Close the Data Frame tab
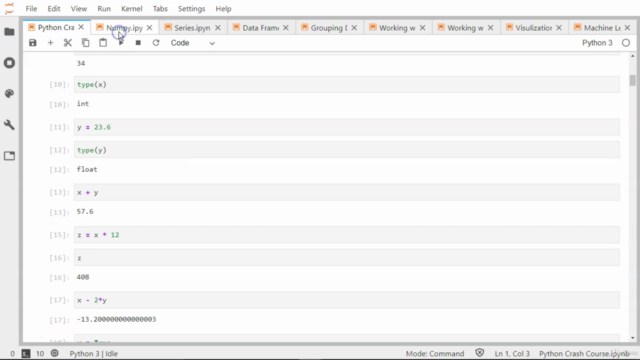The height and width of the screenshot is (360, 640). 286,28
